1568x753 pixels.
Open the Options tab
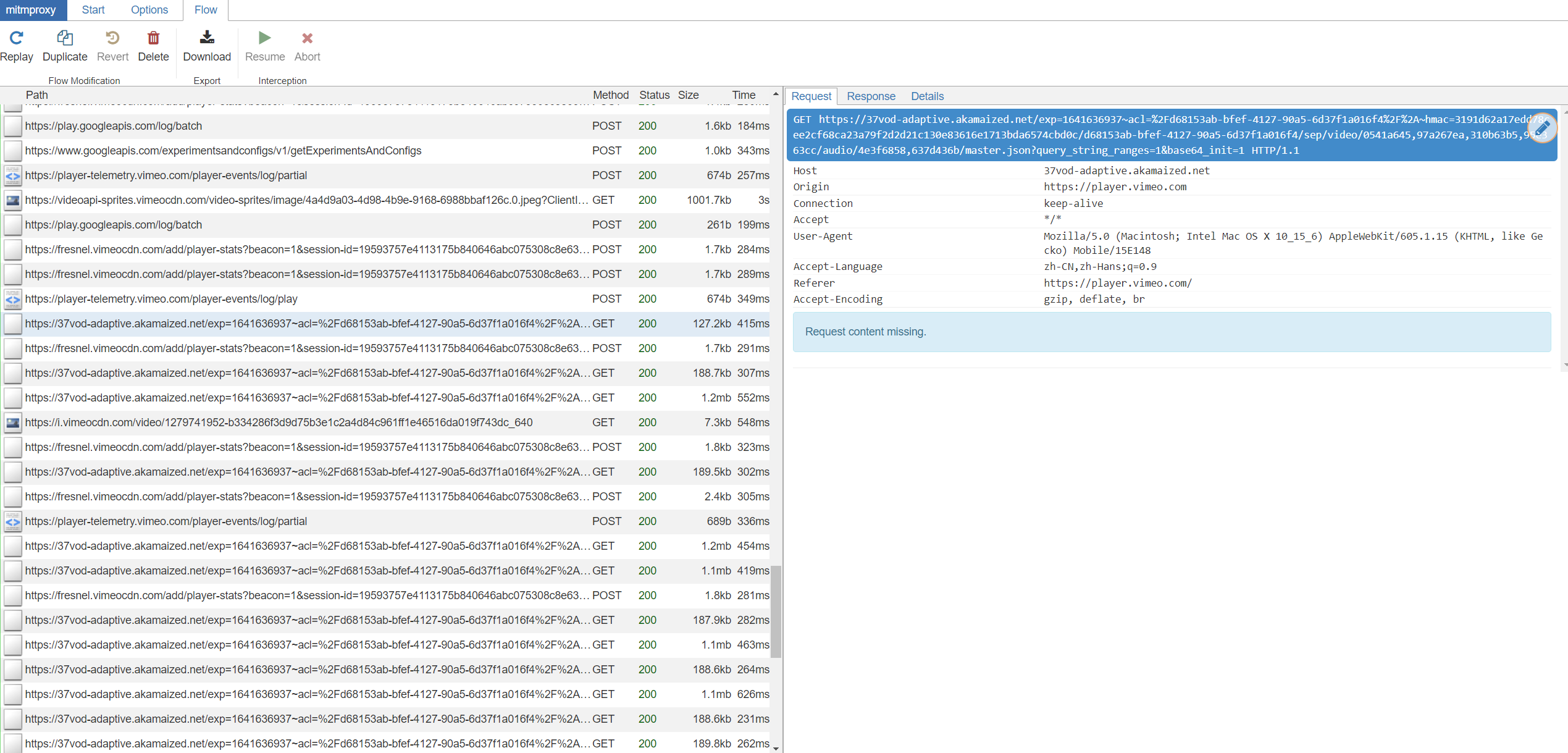click(149, 10)
